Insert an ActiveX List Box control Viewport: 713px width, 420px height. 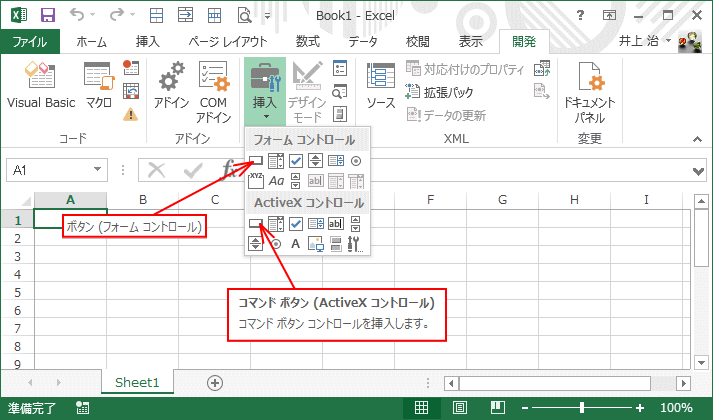pos(316,223)
